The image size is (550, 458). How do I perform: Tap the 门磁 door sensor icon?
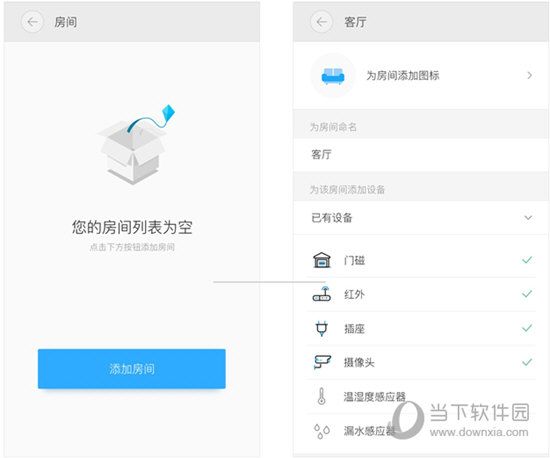pyautogui.click(x=322, y=260)
